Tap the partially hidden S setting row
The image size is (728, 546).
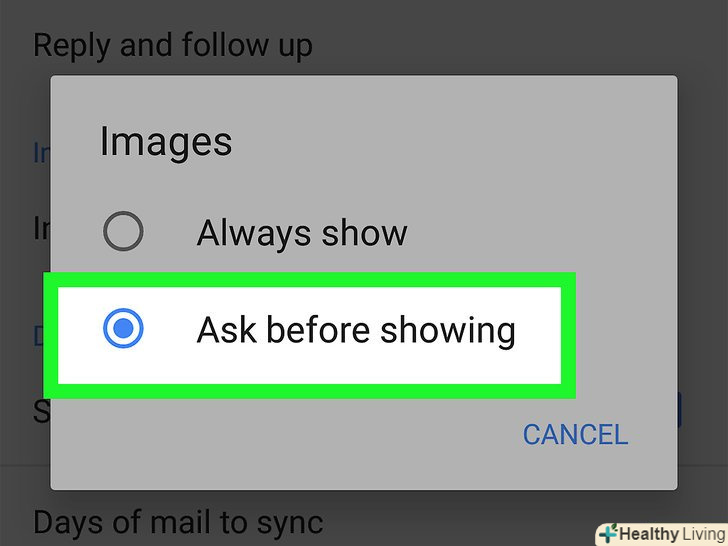click(41, 411)
